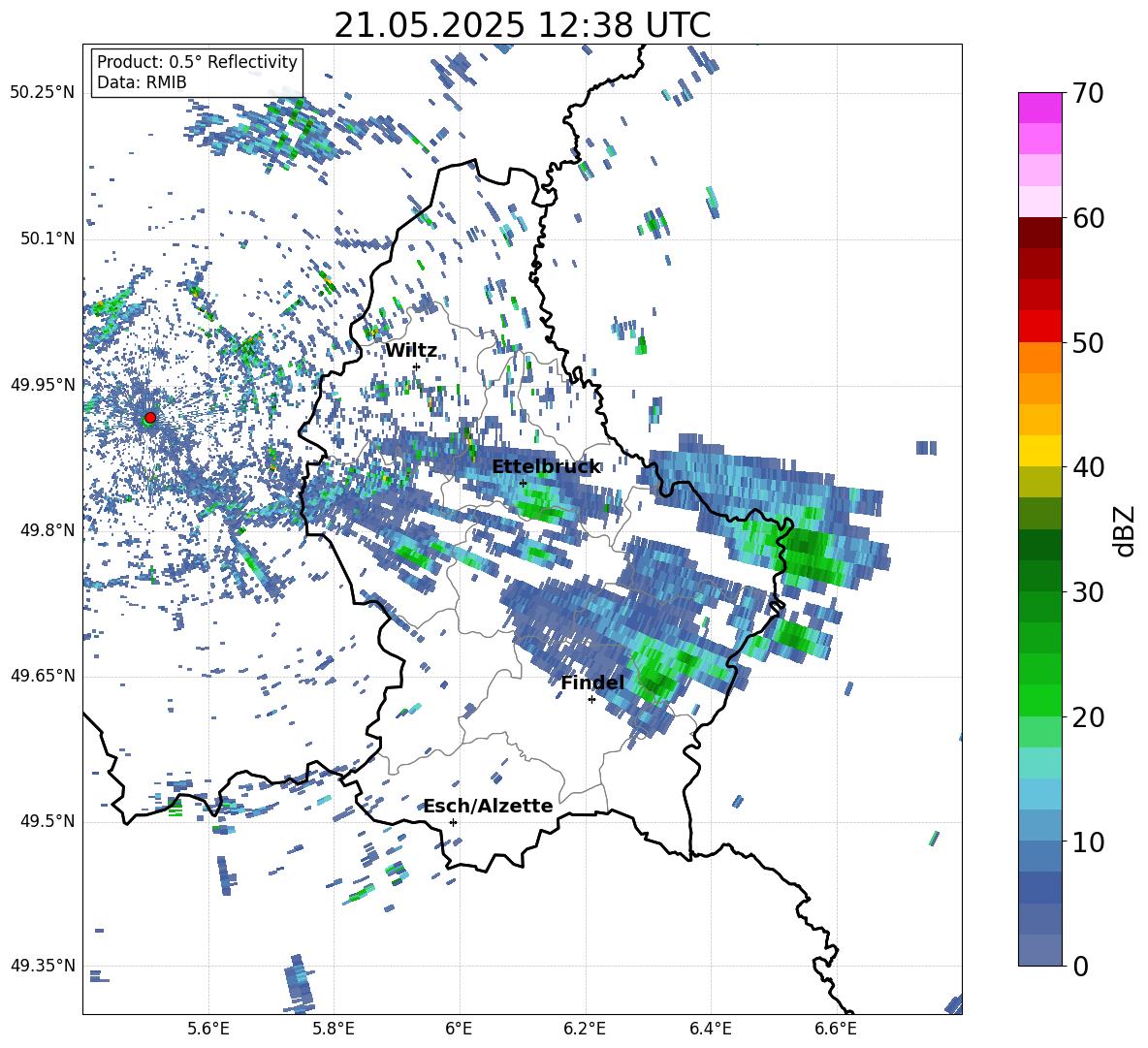Click the 5.8°E longitude label
The width and height of the screenshot is (1148, 1048).
(334, 1029)
